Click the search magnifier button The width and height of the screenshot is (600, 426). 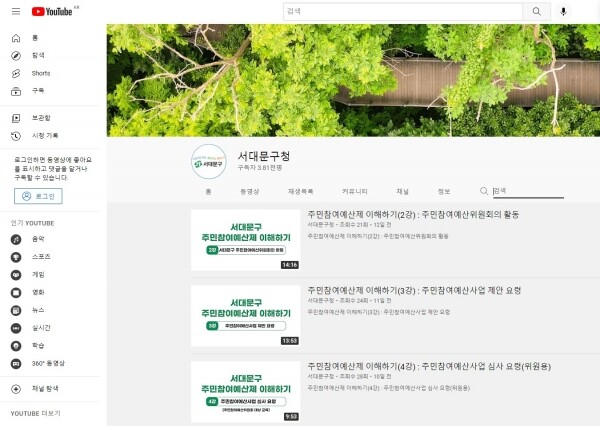536,11
